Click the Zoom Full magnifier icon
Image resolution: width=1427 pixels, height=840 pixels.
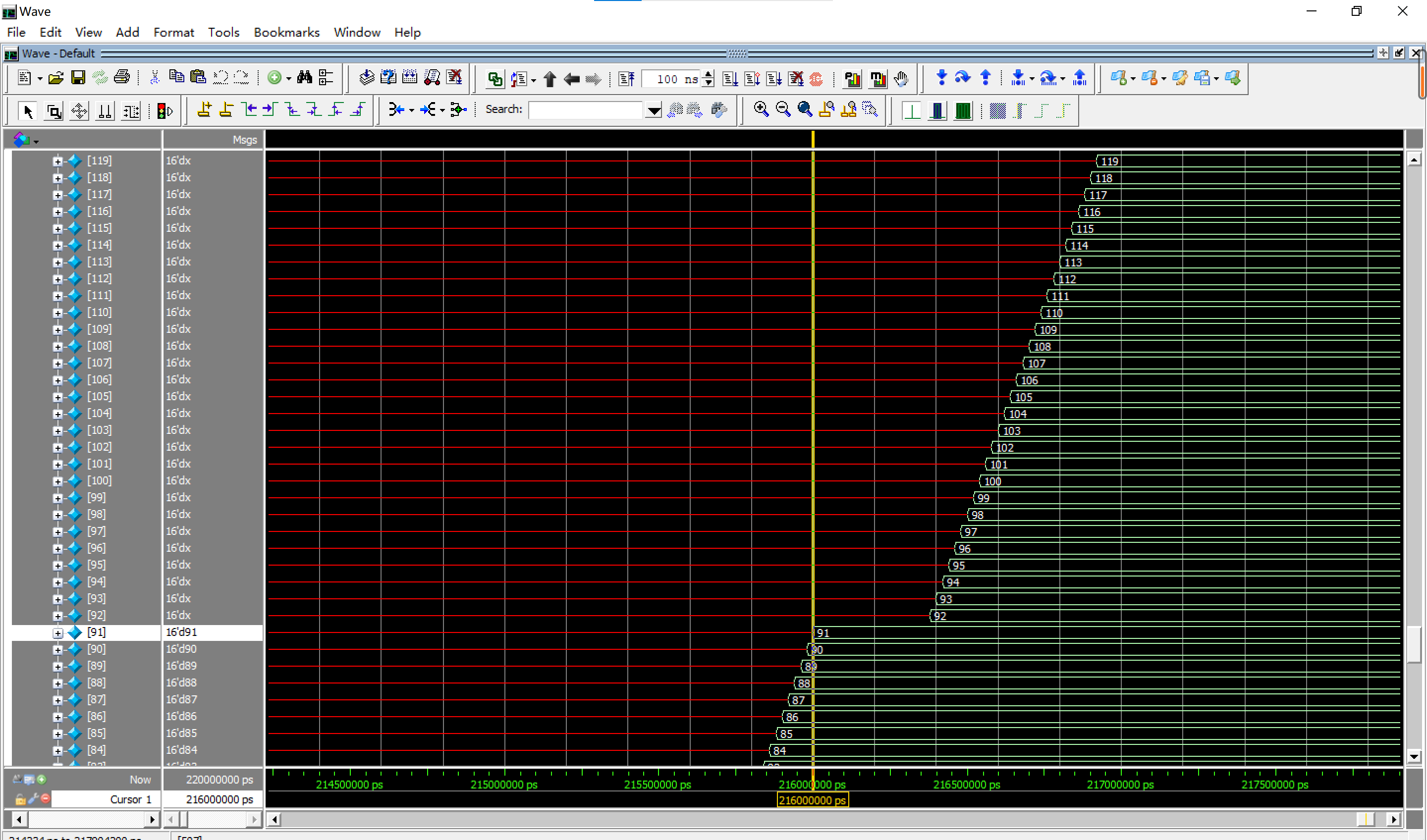[x=805, y=109]
